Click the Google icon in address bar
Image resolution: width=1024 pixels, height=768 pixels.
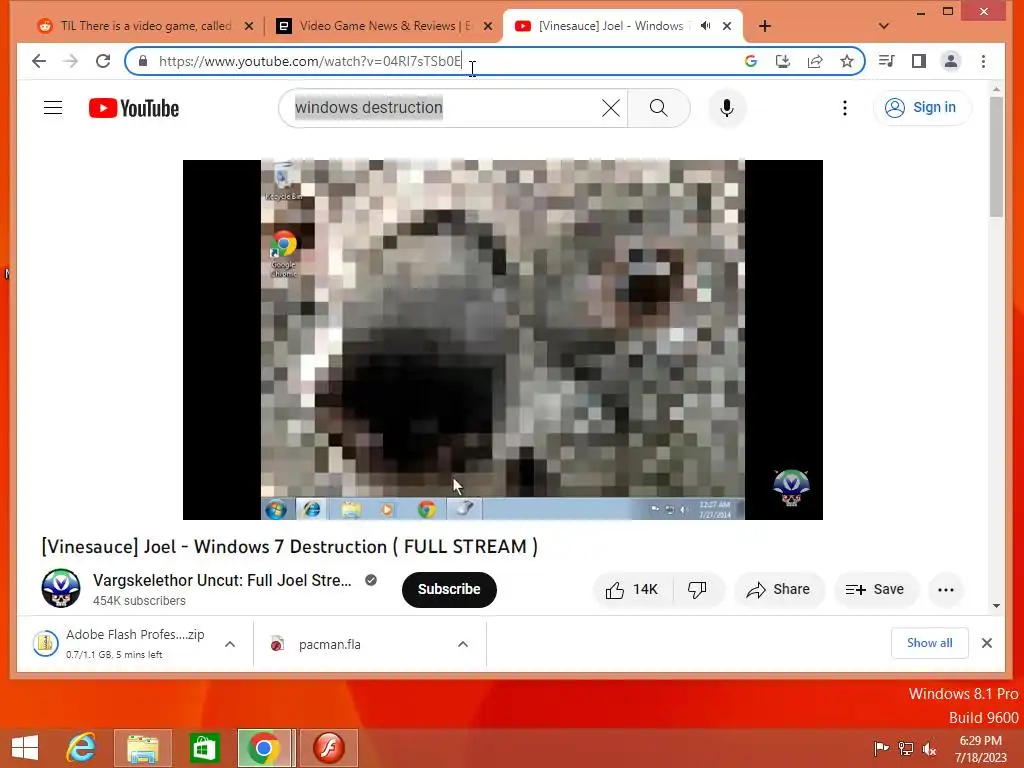(x=750, y=61)
